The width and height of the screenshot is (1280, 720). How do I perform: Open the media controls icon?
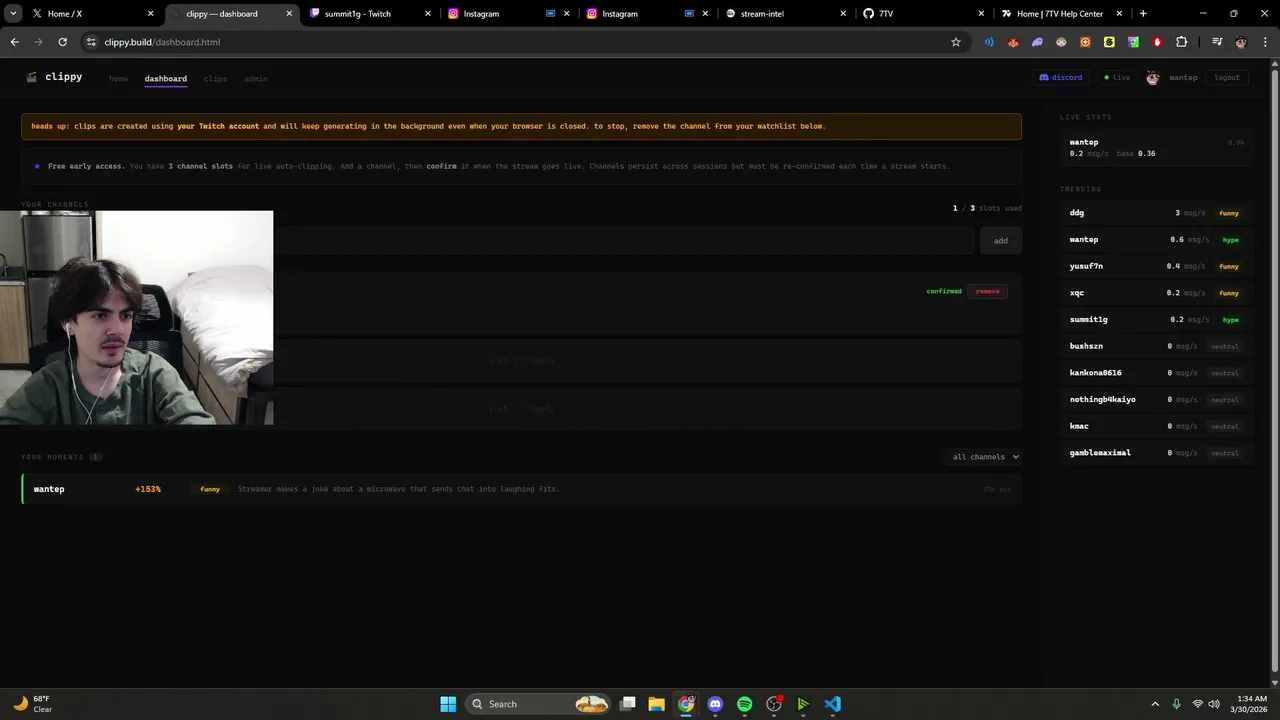1217,42
